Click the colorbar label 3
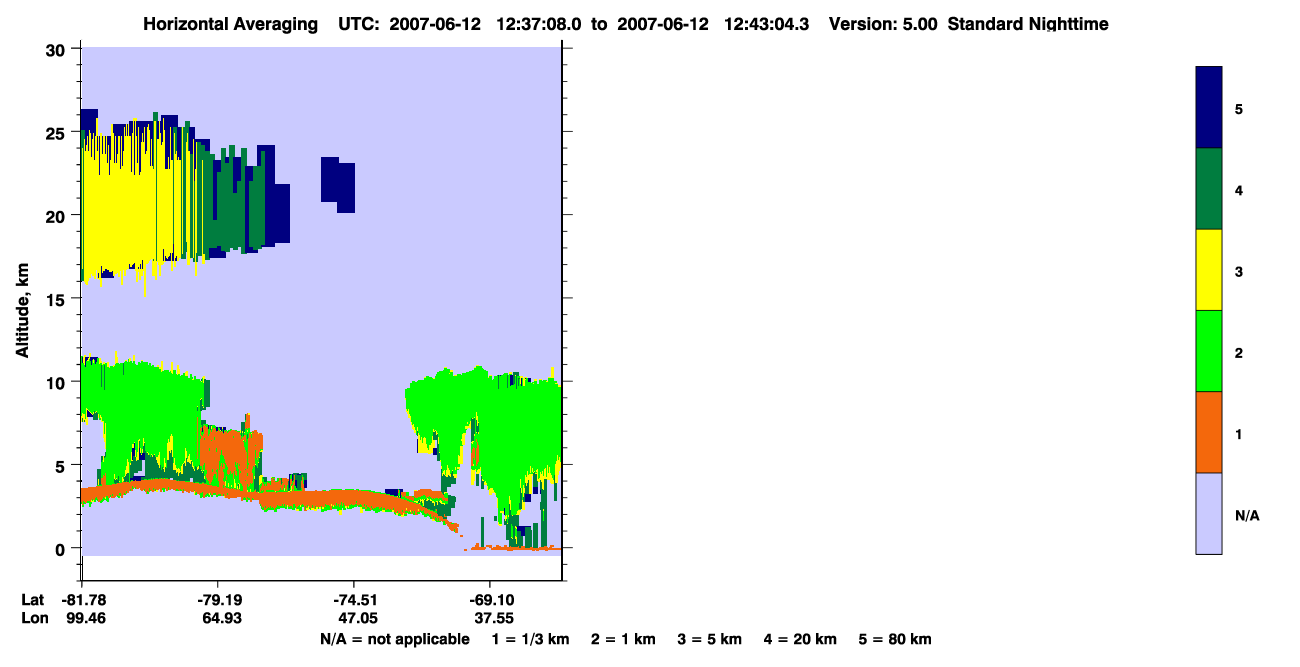Screen dimensions: 1300x667 [1239, 271]
